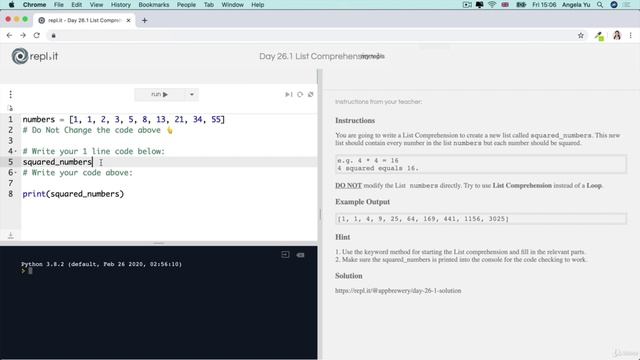Open the File menu
This screenshot has height=360, width=640.
click(59, 5)
